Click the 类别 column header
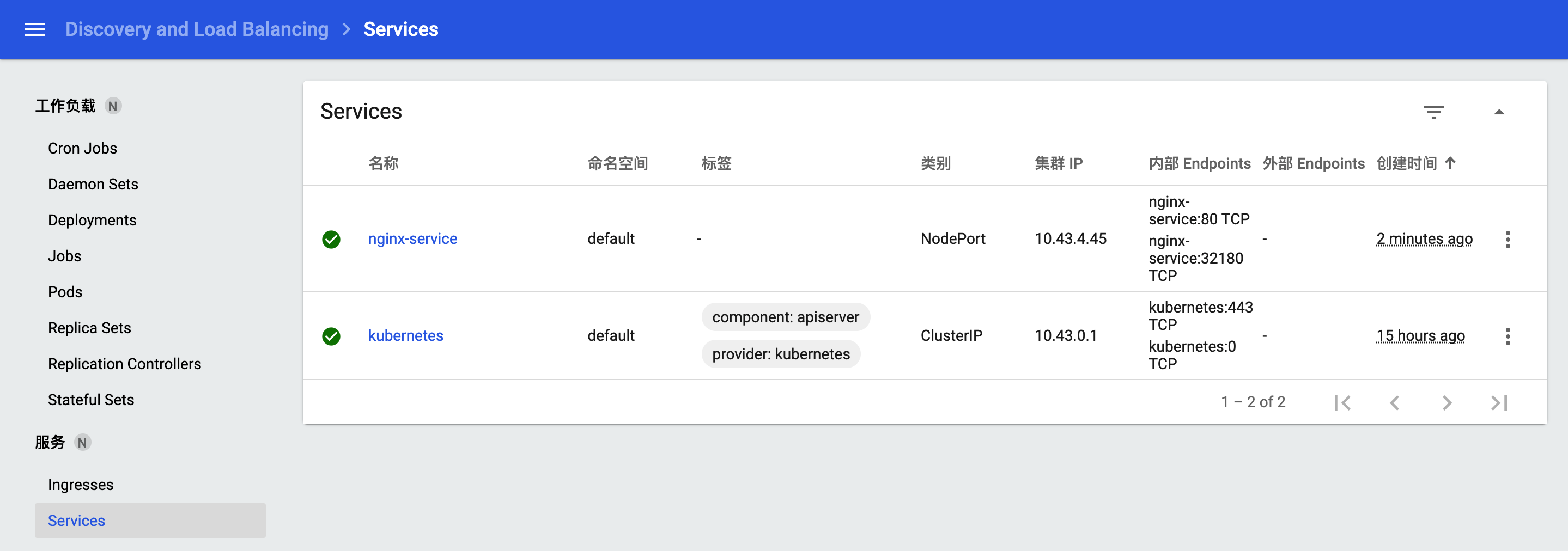 (x=935, y=163)
